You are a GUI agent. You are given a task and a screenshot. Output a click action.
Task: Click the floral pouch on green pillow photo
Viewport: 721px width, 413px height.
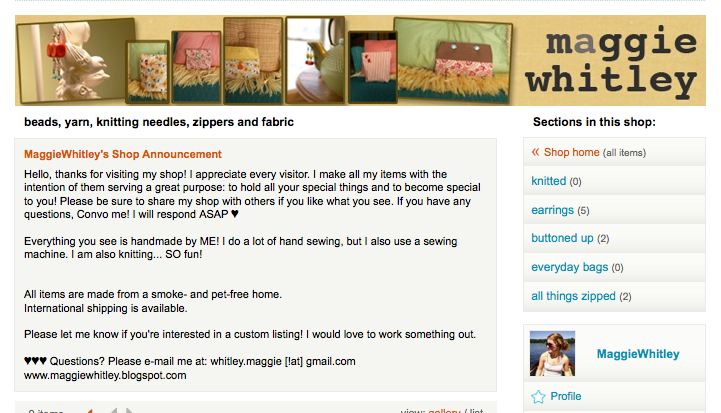pyautogui.click(x=148, y=72)
